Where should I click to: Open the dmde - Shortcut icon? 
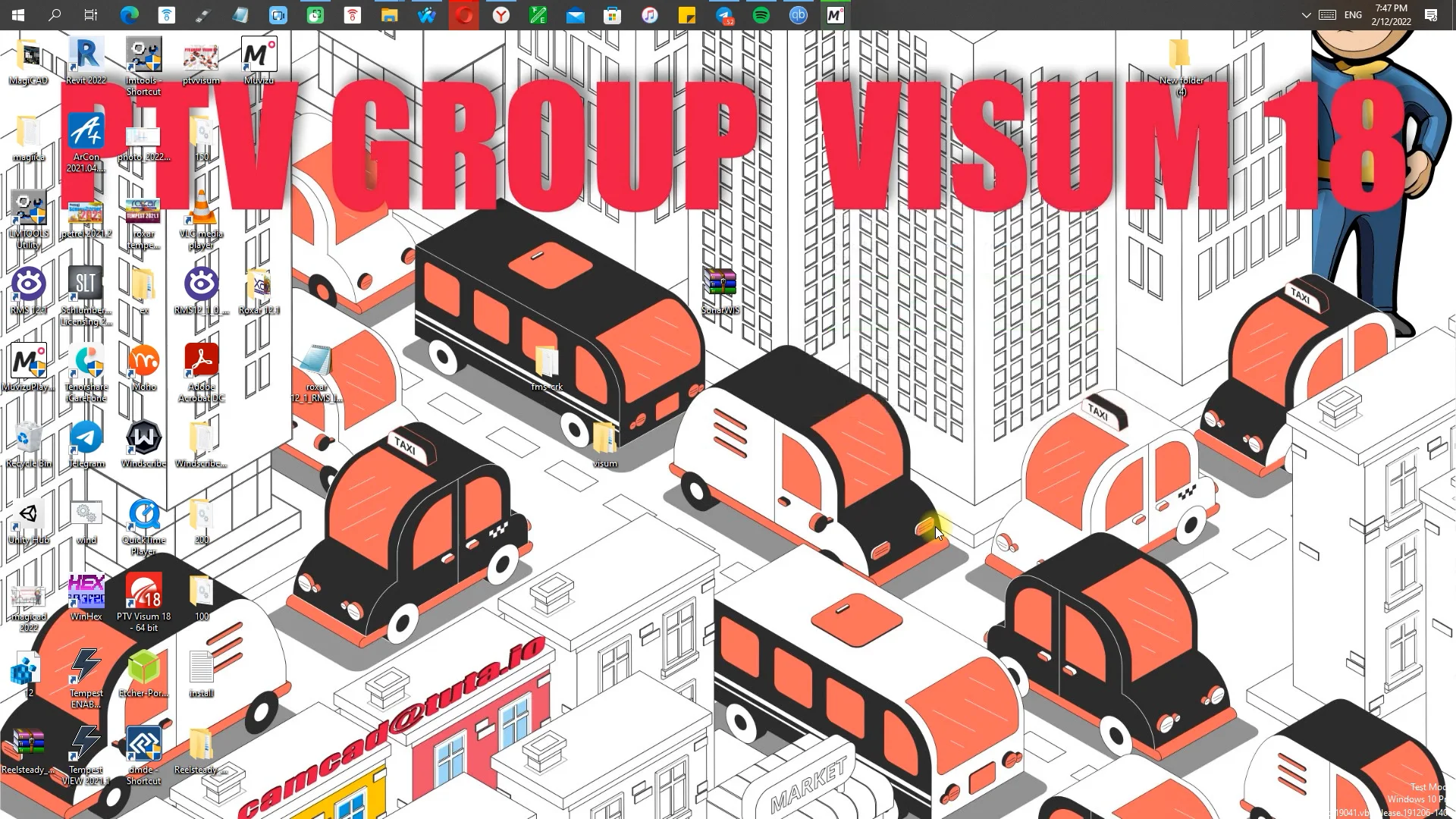[x=143, y=756]
